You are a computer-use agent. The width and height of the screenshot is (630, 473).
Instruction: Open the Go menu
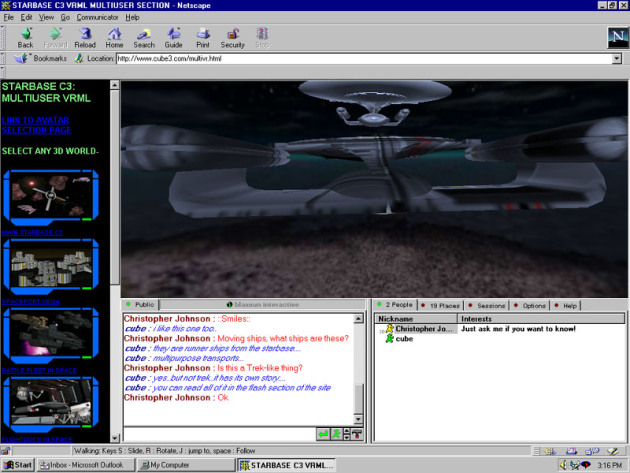[x=65, y=17]
